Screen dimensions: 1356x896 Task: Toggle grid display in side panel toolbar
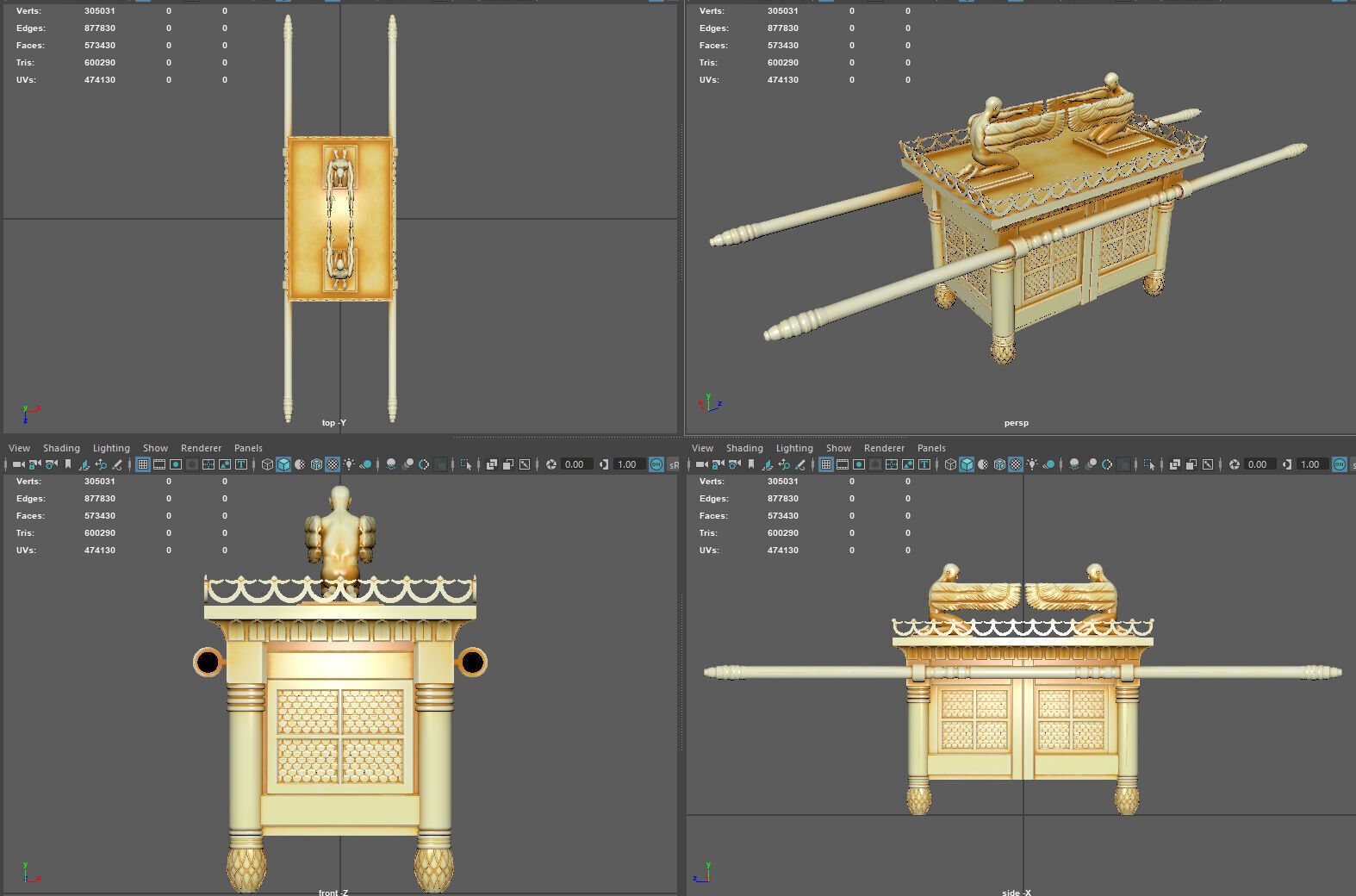coord(826,464)
